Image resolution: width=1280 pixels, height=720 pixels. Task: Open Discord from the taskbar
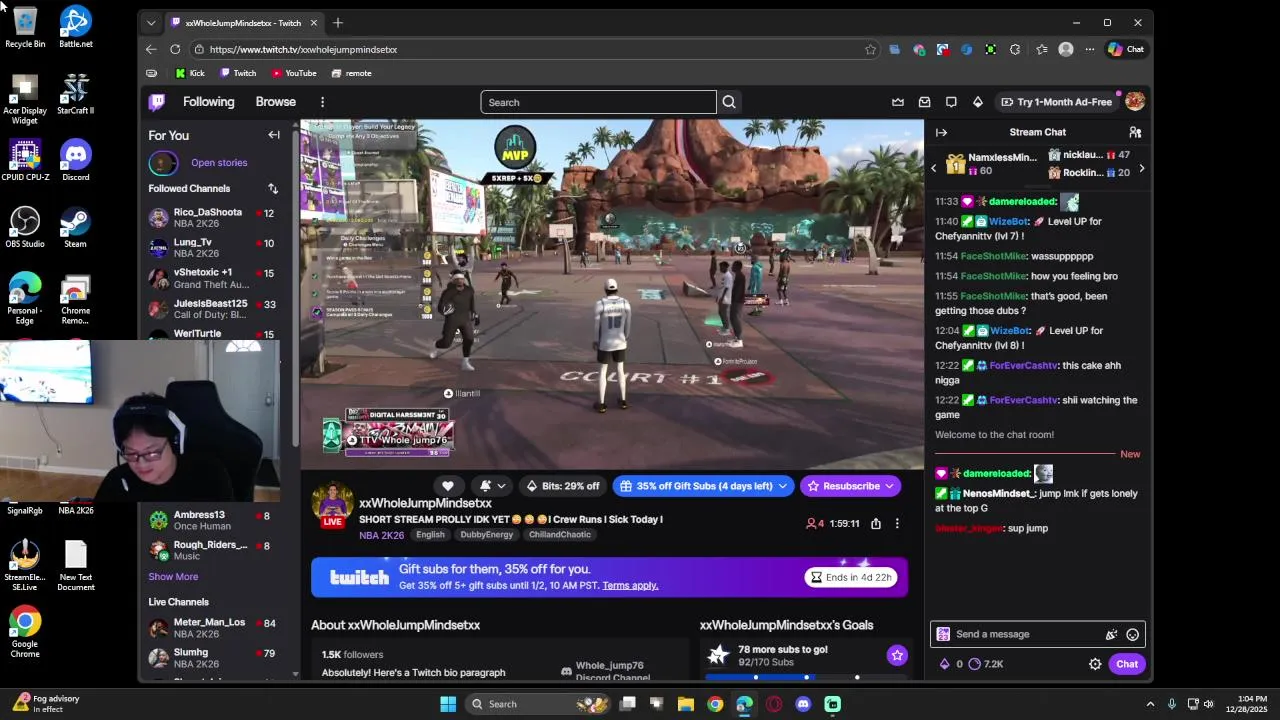pos(803,704)
